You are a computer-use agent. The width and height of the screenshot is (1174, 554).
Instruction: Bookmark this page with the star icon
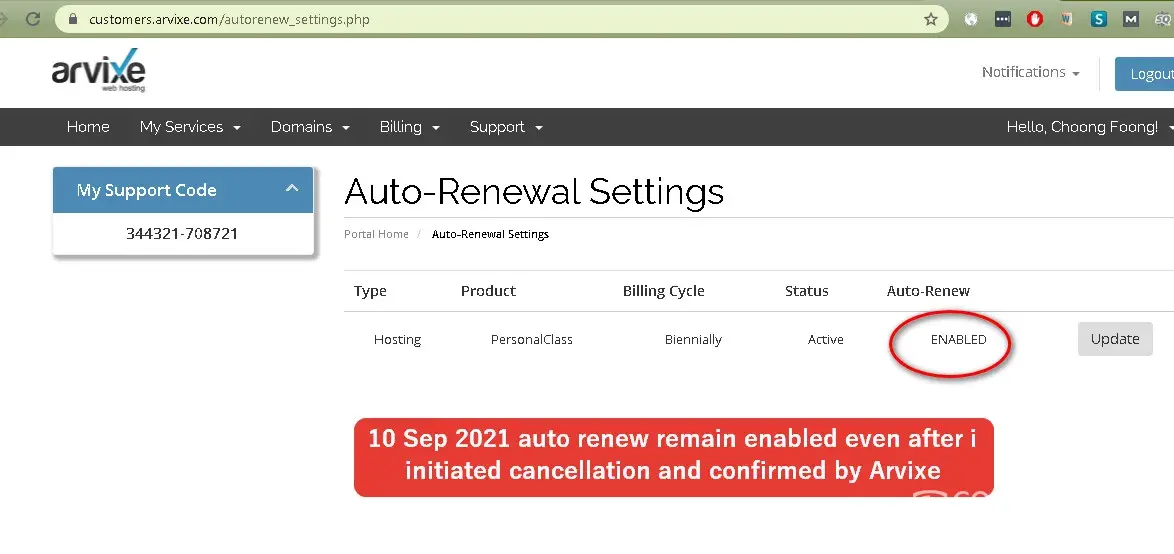point(930,19)
